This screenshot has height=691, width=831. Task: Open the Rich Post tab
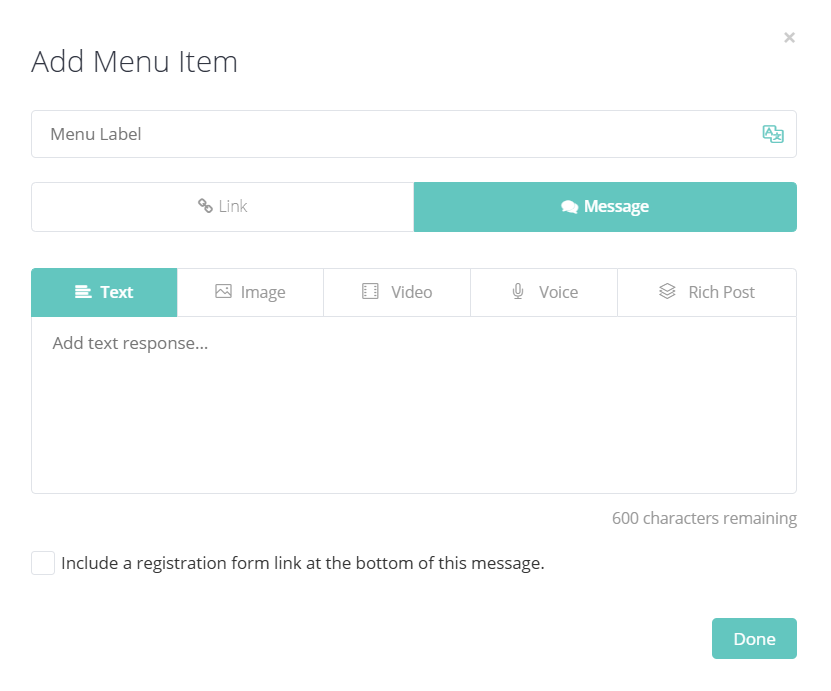pyautogui.click(x=707, y=292)
